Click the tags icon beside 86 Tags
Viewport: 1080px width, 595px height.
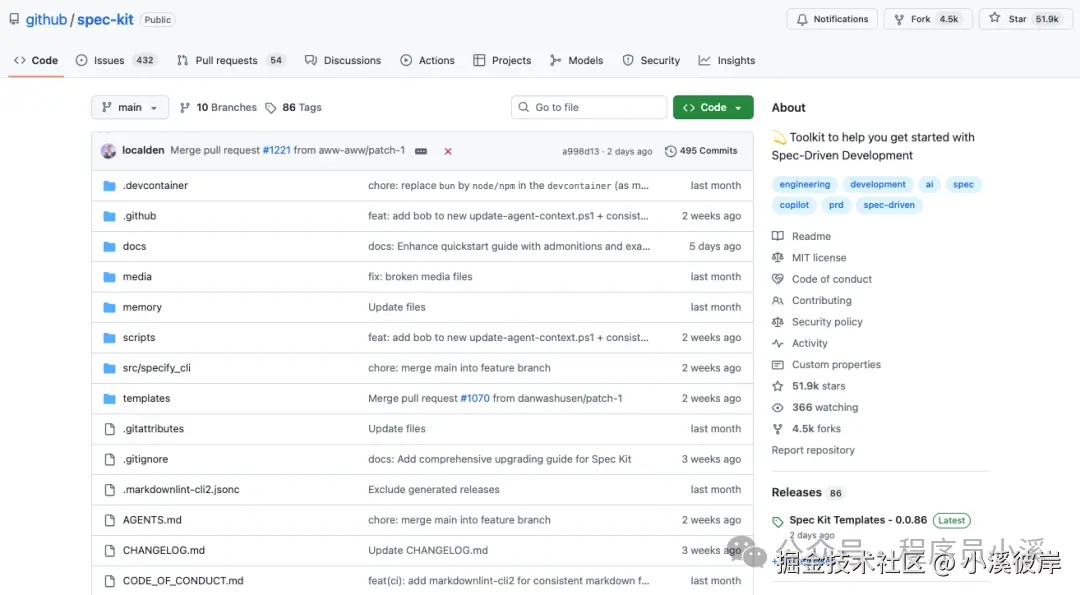pos(271,108)
